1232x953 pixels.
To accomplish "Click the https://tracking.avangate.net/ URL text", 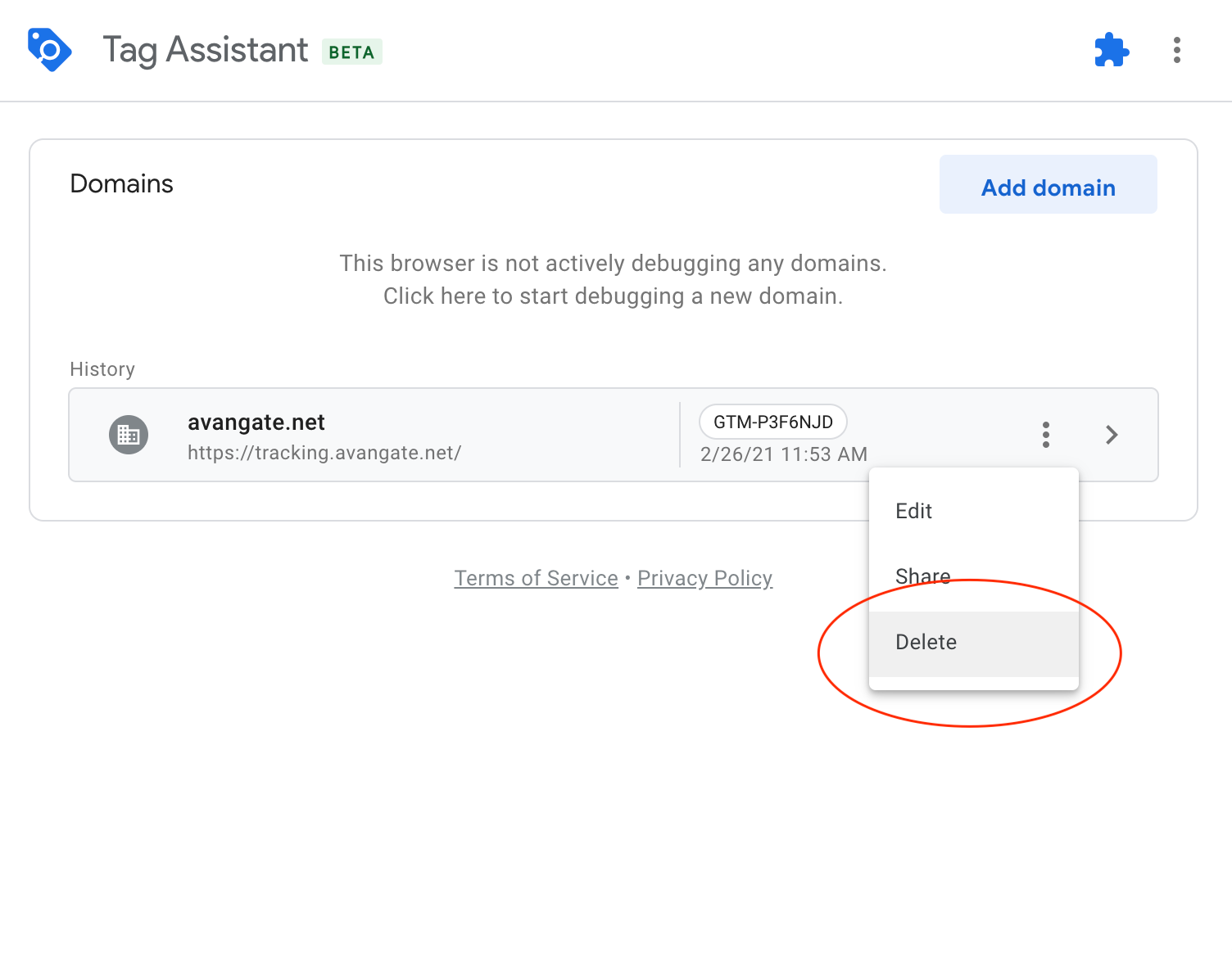I will (324, 453).
